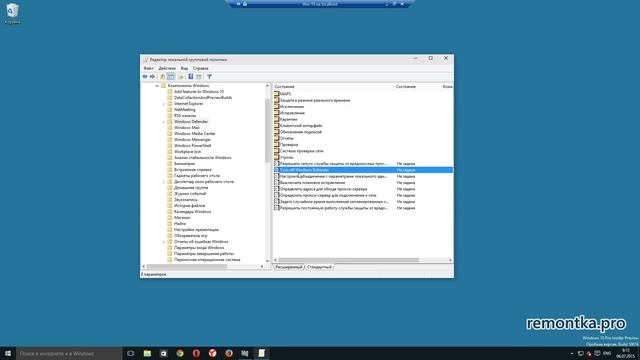Click the MAPS folder in the list

[x=285, y=94]
